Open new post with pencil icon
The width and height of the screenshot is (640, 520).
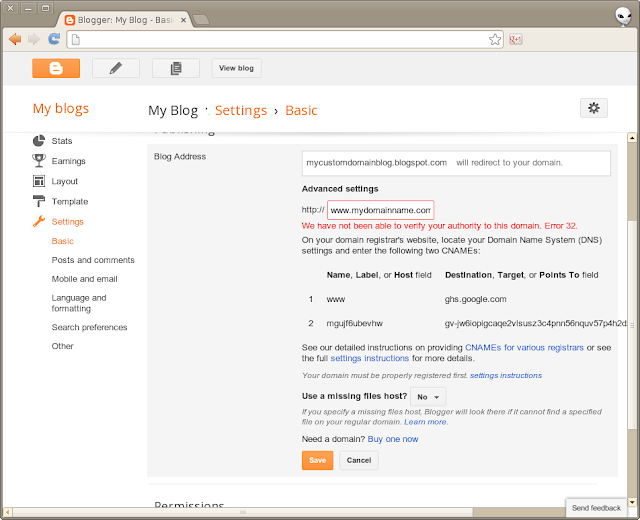point(116,68)
